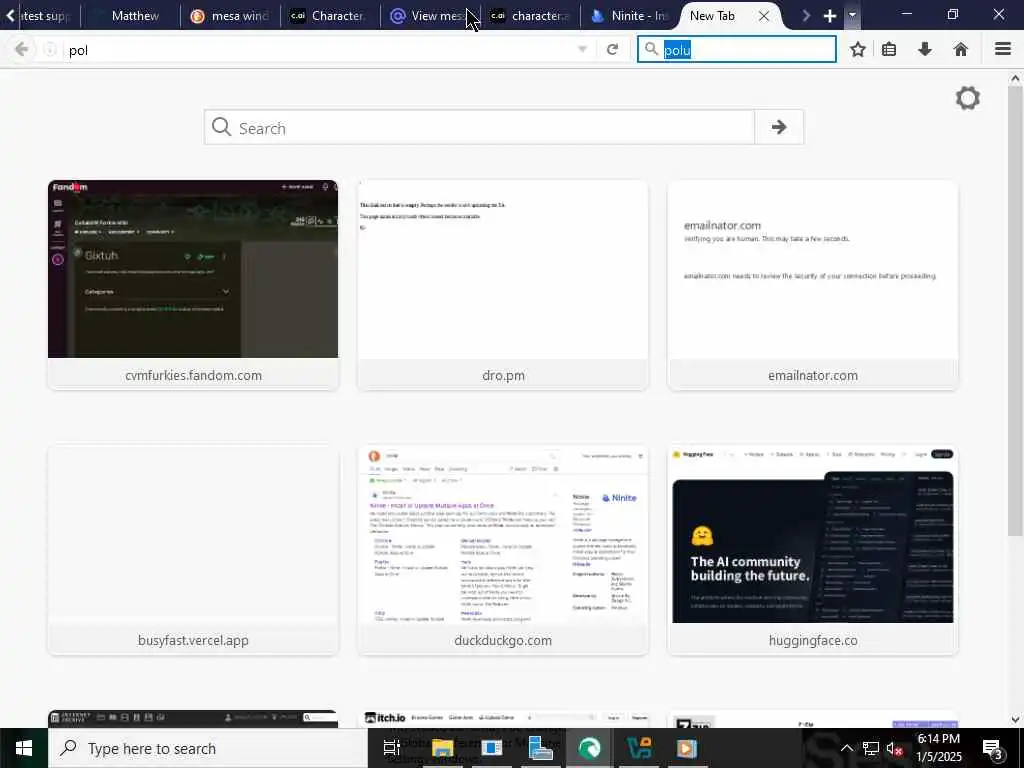Viewport: 1024px width, 768px height.
Task: Open the busyfast.vercel.app tile
Action: click(193, 550)
